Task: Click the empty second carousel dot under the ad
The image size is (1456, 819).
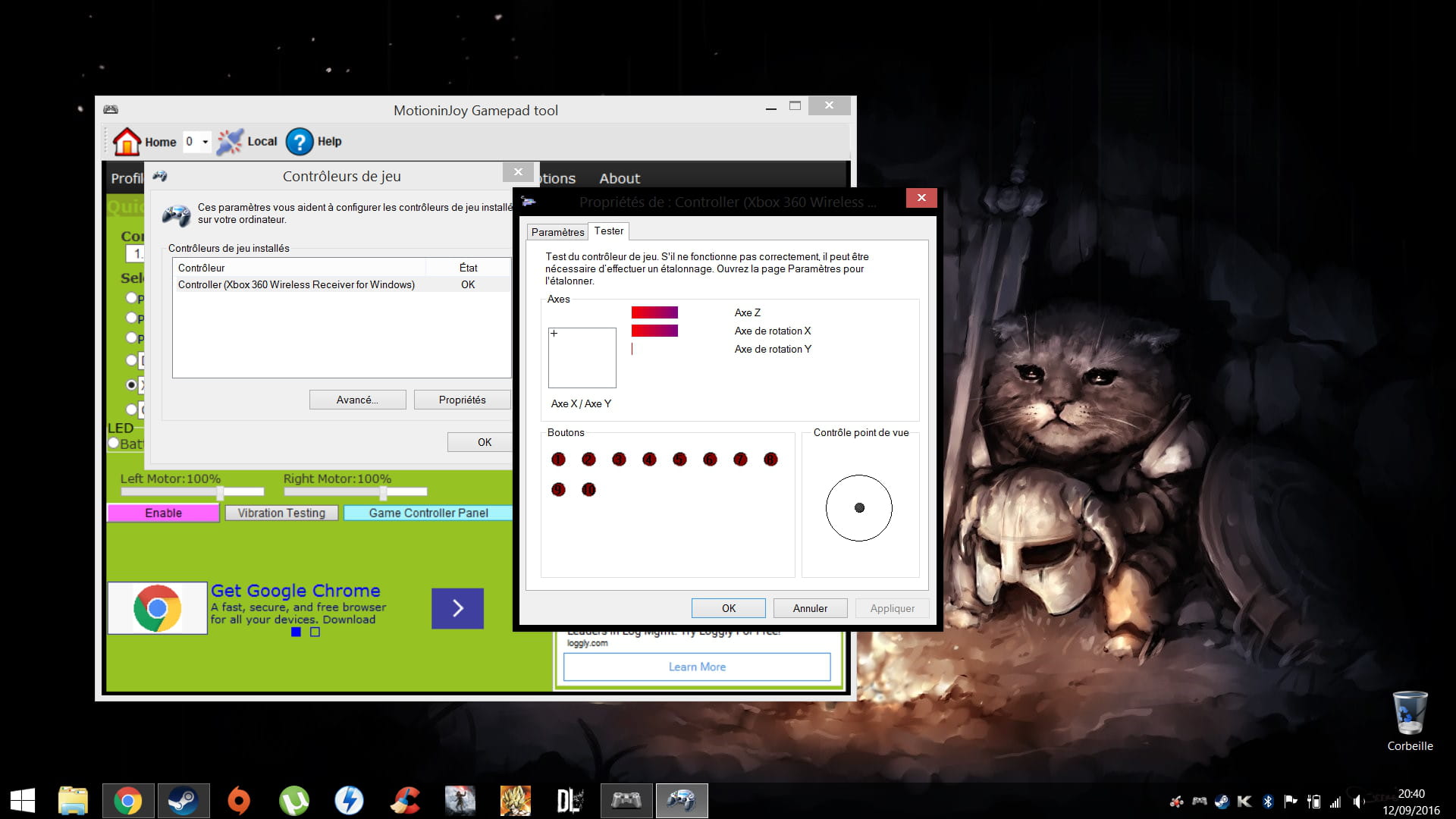Action: pyautogui.click(x=315, y=632)
